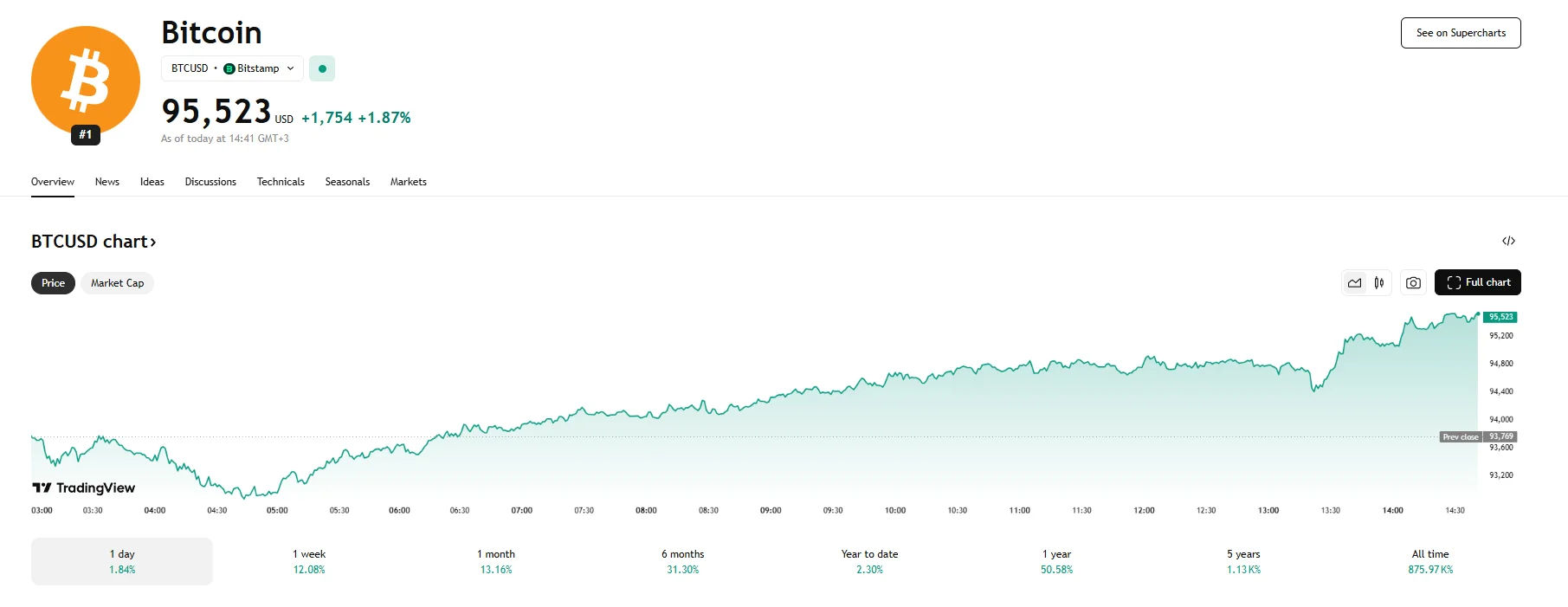The image size is (1568, 607).
Task: Click the orange Bitcoin logo icon
Action: pos(85,81)
